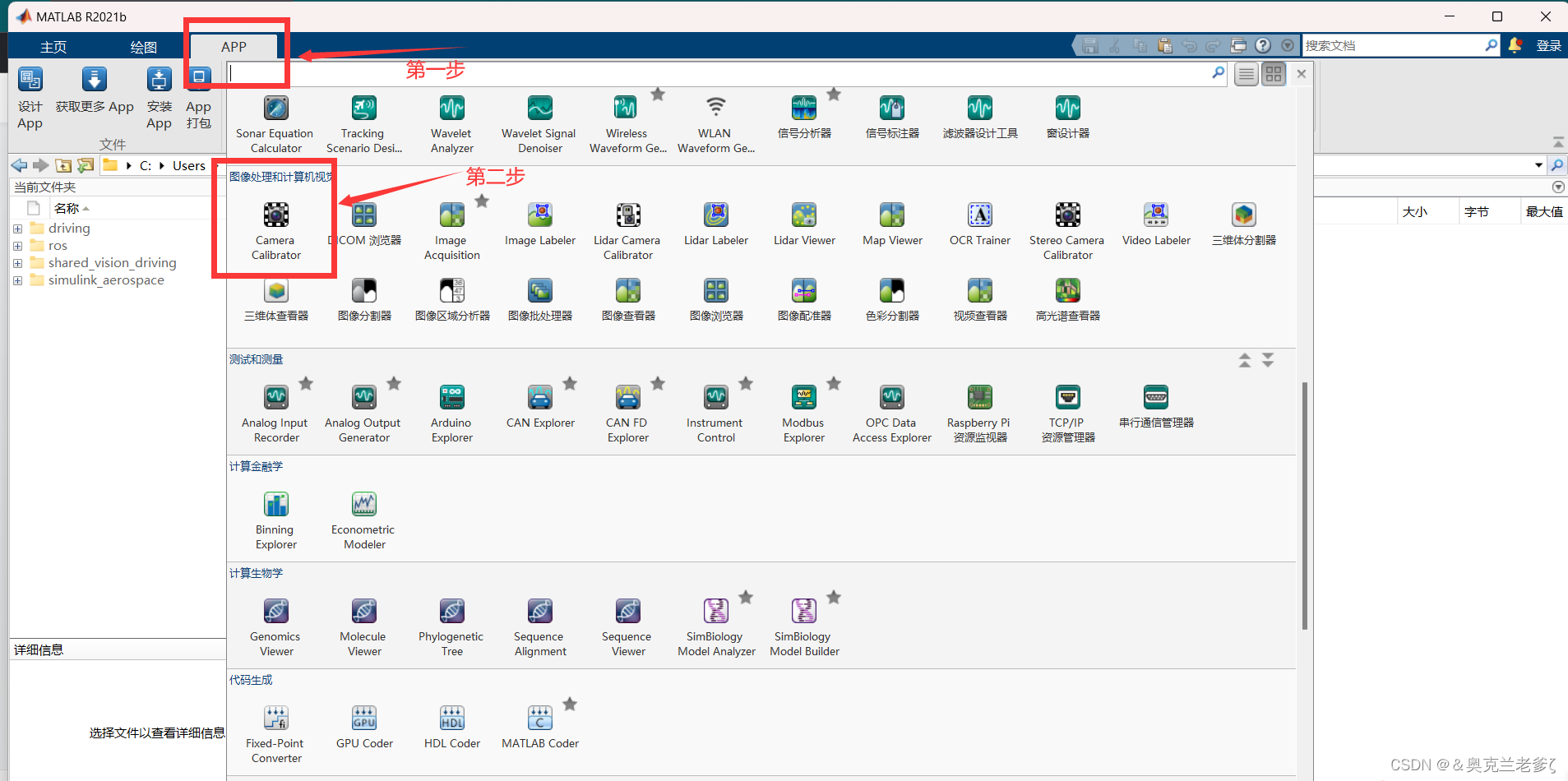This screenshot has width=1568, height=781.
Task: Open the Fixed-Point Converter app
Action: [275, 734]
